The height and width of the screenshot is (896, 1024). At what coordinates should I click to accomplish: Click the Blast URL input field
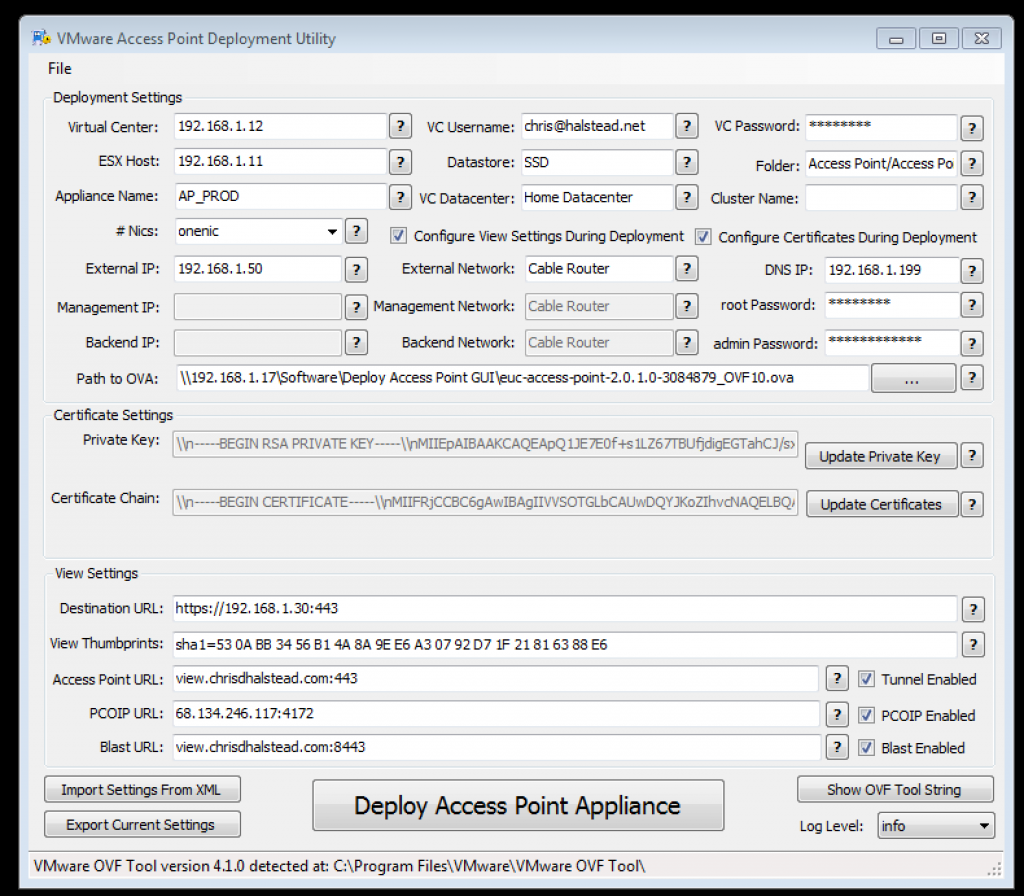496,747
